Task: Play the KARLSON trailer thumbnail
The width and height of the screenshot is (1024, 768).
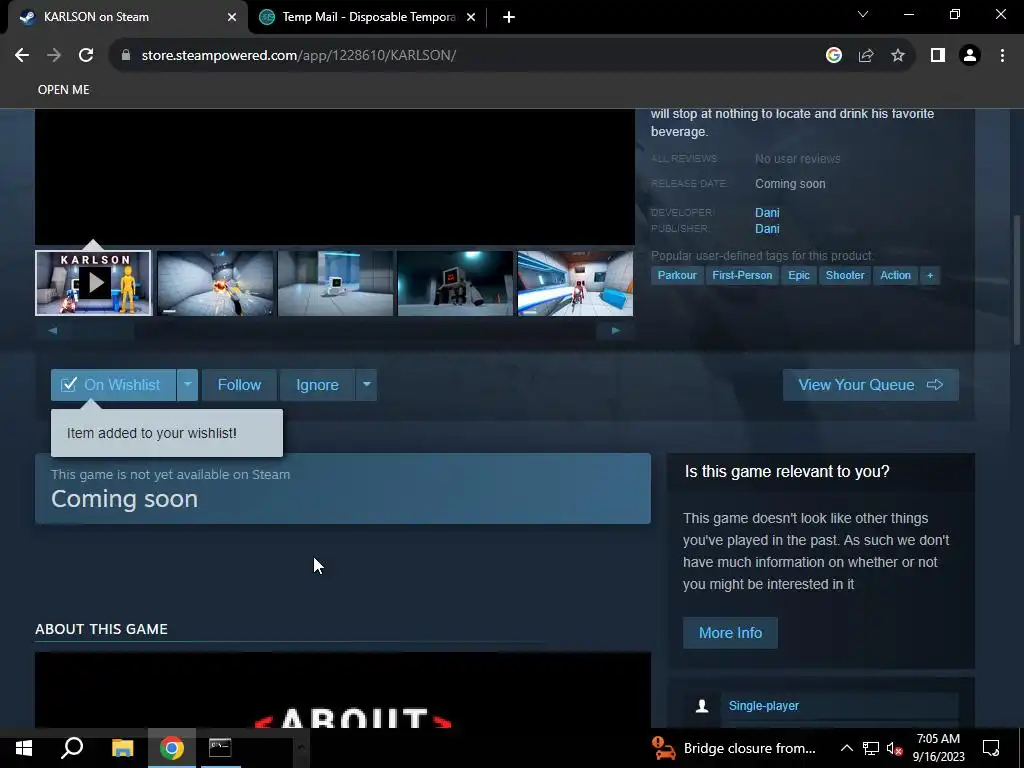Action: [x=93, y=283]
